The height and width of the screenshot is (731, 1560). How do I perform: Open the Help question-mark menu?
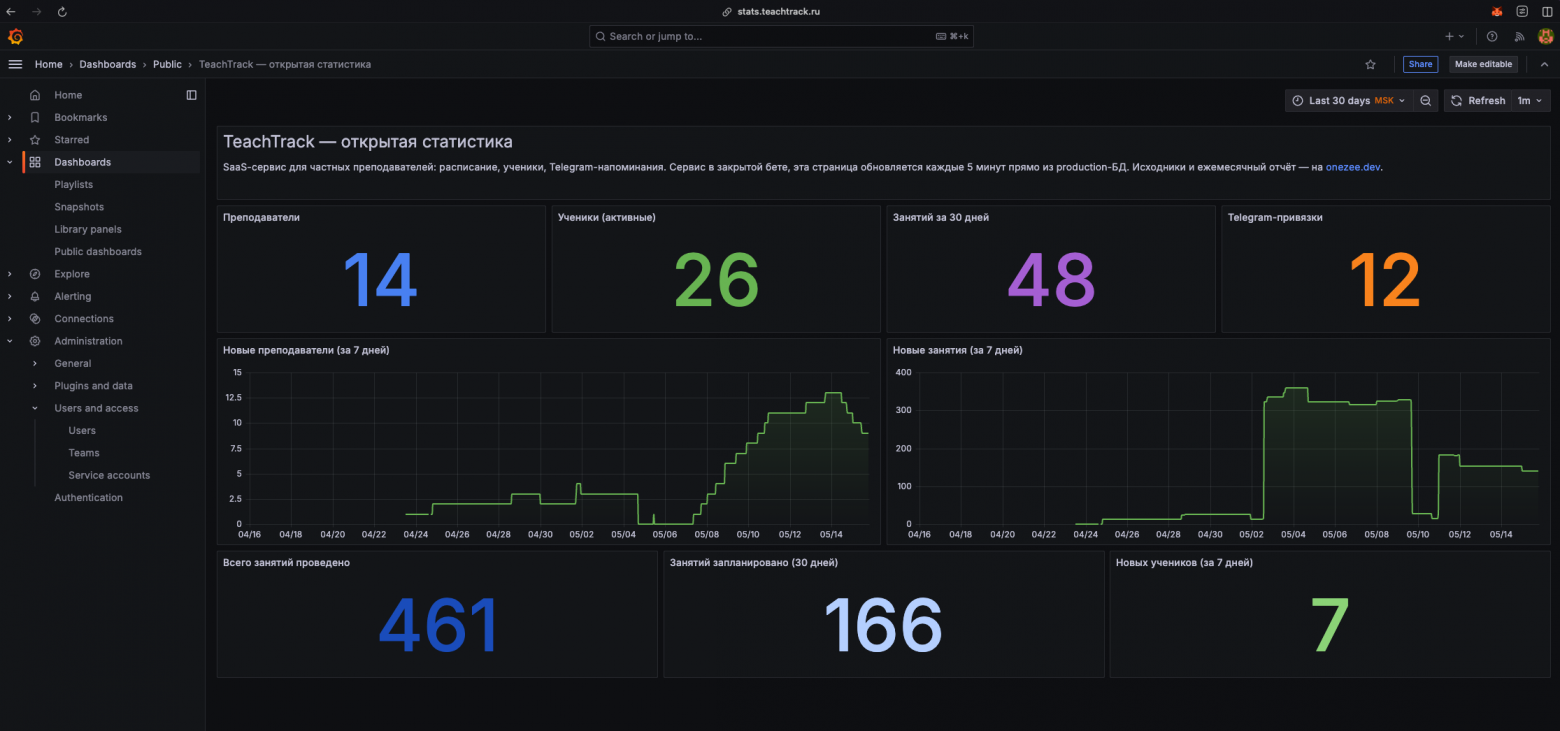click(1492, 36)
